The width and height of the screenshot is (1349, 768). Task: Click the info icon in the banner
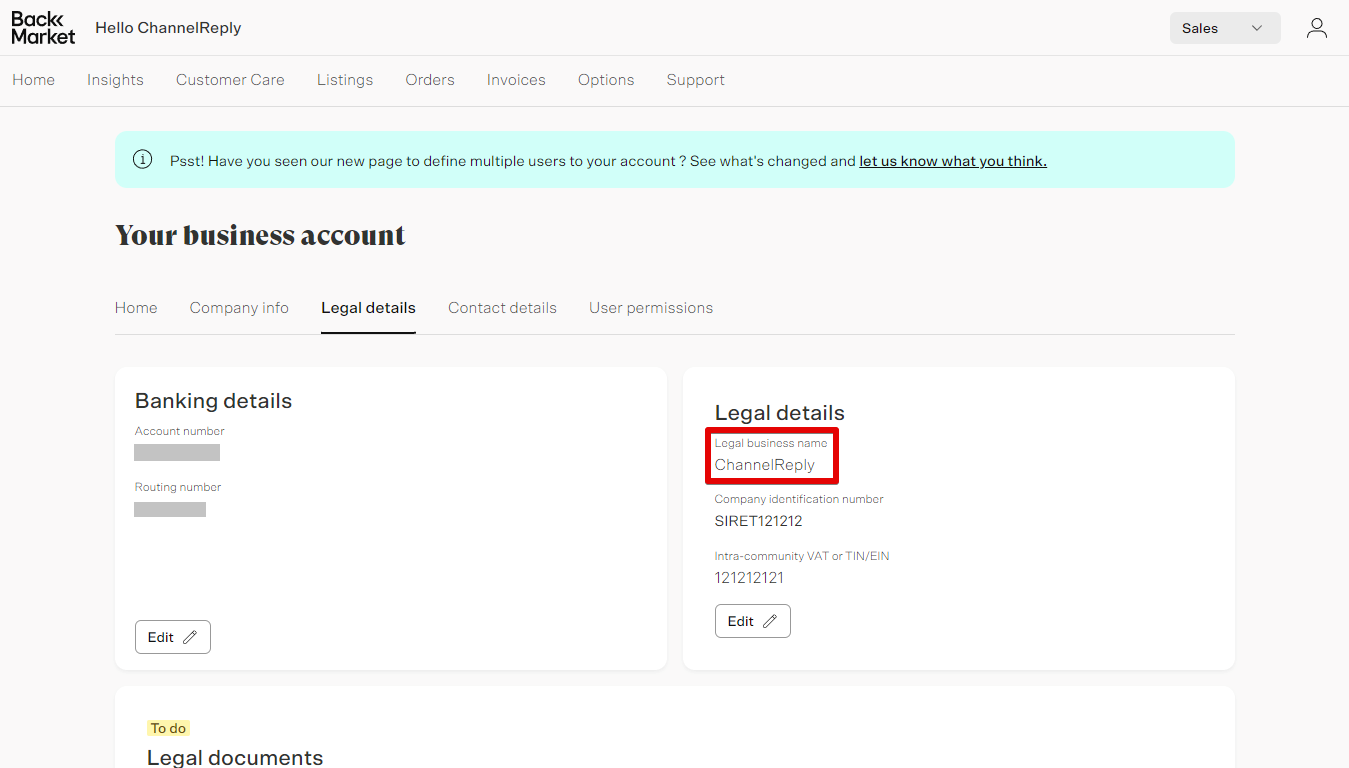tap(143, 160)
